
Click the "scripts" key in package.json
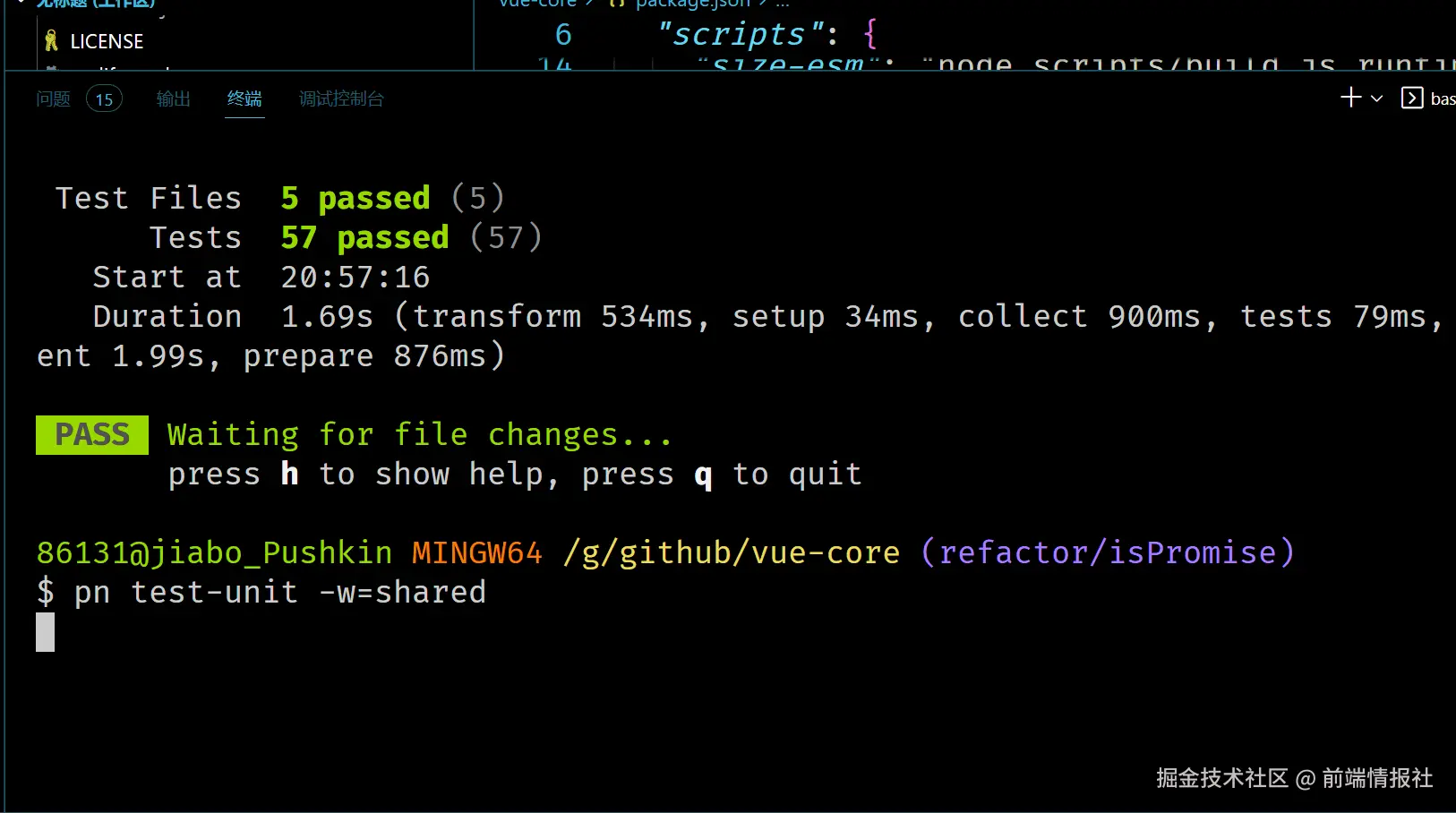tap(740, 35)
